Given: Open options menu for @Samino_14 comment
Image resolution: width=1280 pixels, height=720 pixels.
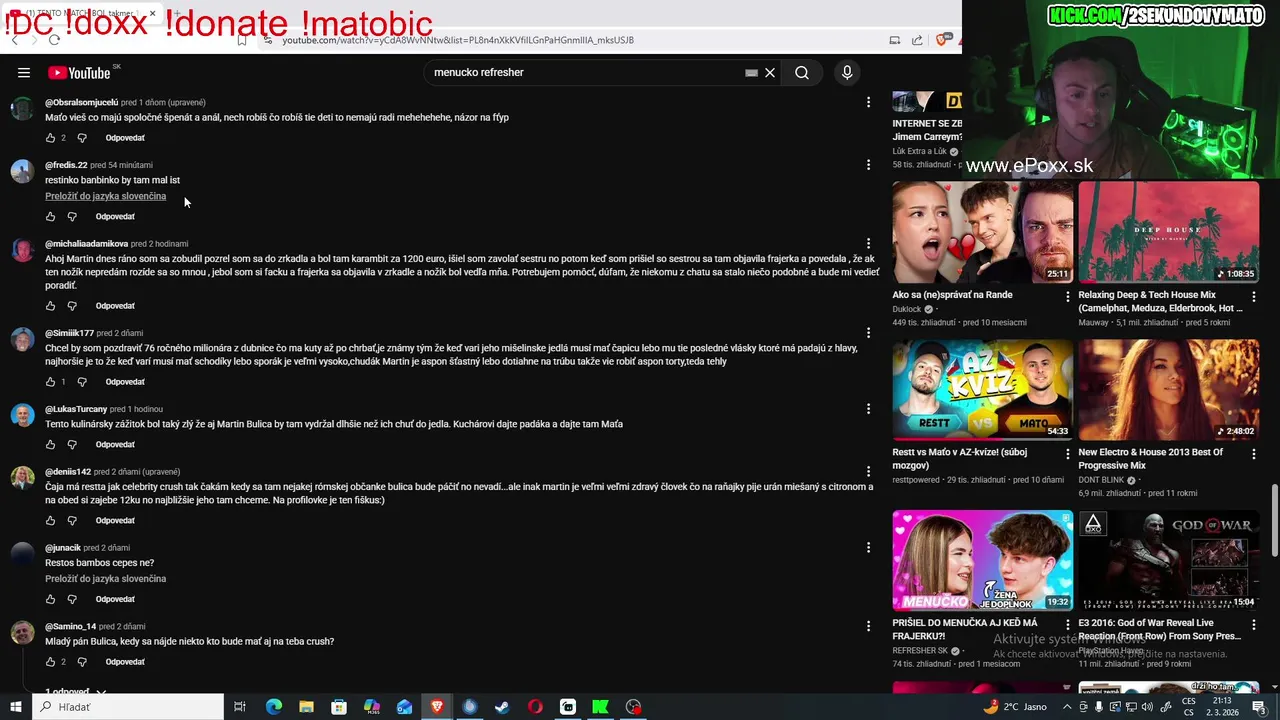Looking at the screenshot, I should [x=868, y=626].
